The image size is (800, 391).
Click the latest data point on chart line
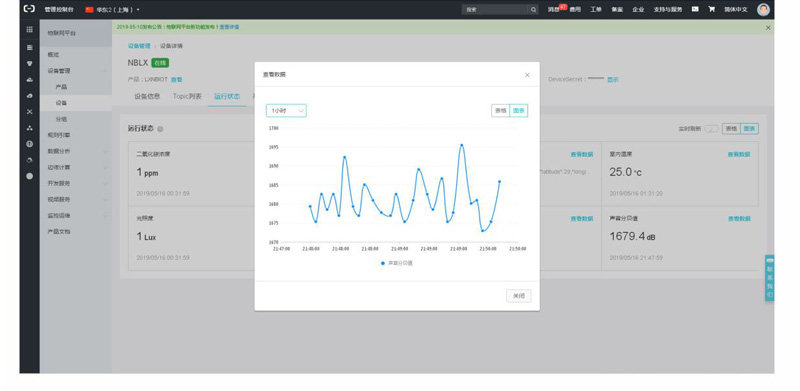(x=499, y=181)
